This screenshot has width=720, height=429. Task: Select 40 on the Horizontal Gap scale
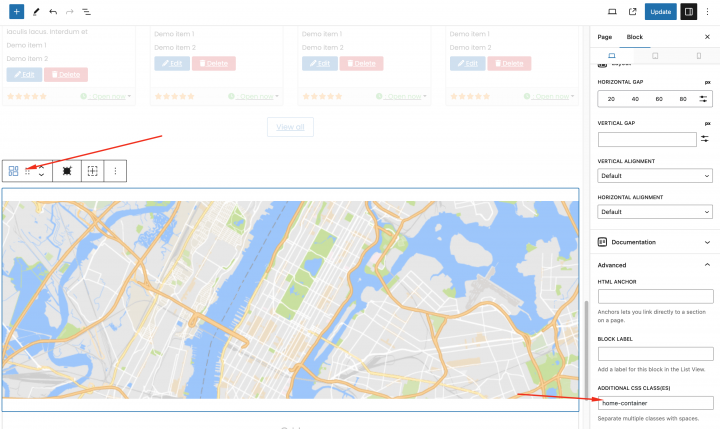(635, 99)
